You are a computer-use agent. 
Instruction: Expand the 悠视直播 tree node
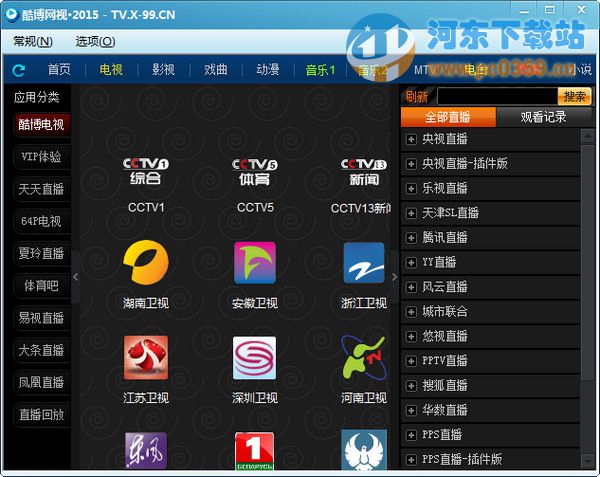point(411,337)
